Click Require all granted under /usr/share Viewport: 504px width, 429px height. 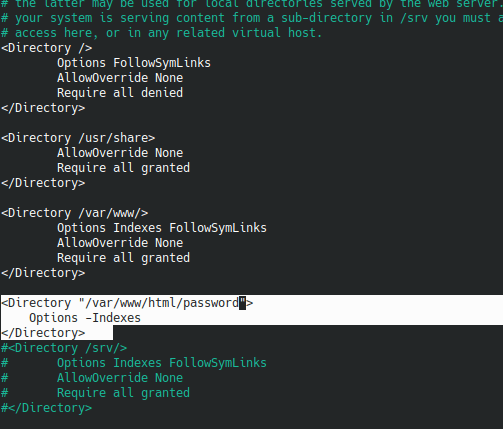click(x=123, y=168)
